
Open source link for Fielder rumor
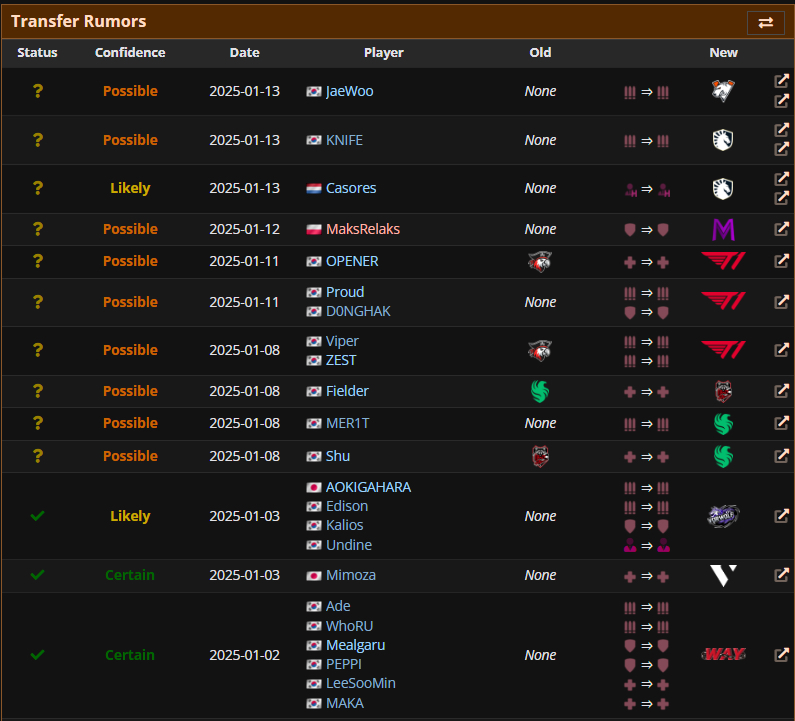click(x=781, y=390)
